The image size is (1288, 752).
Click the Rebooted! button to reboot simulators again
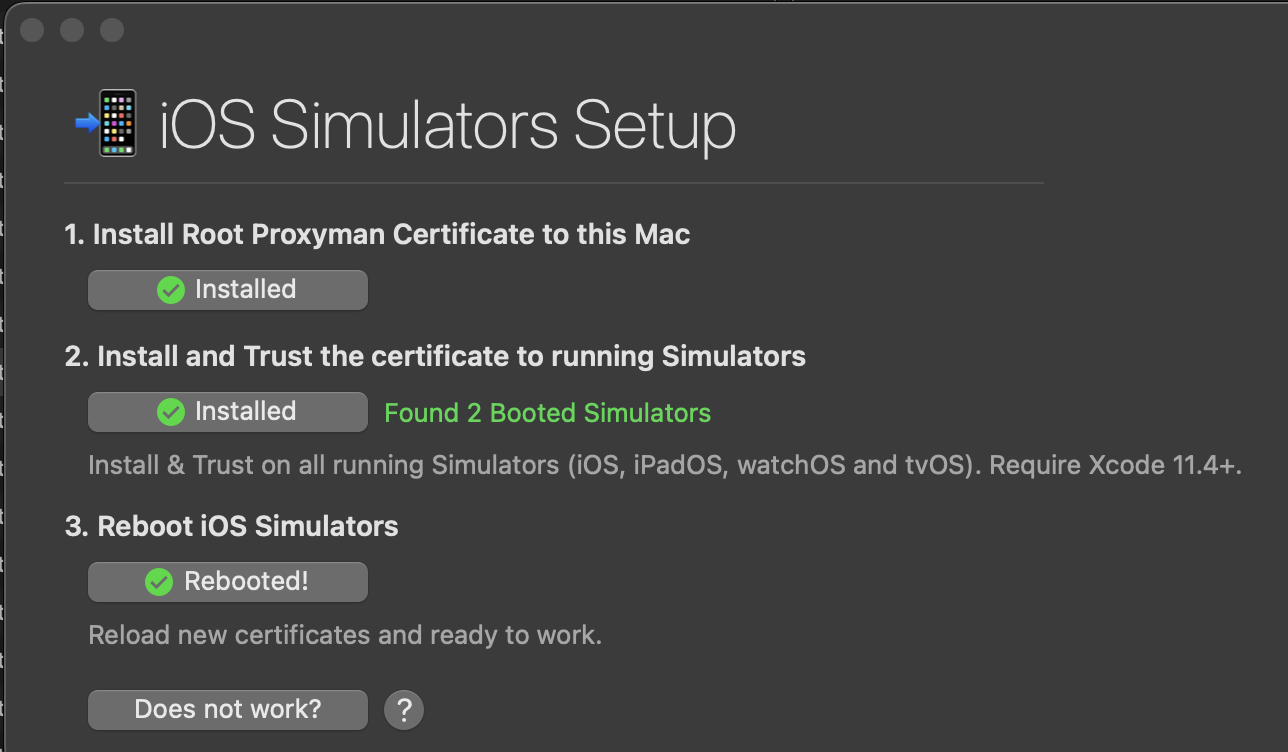pyautogui.click(x=227, y=581)
